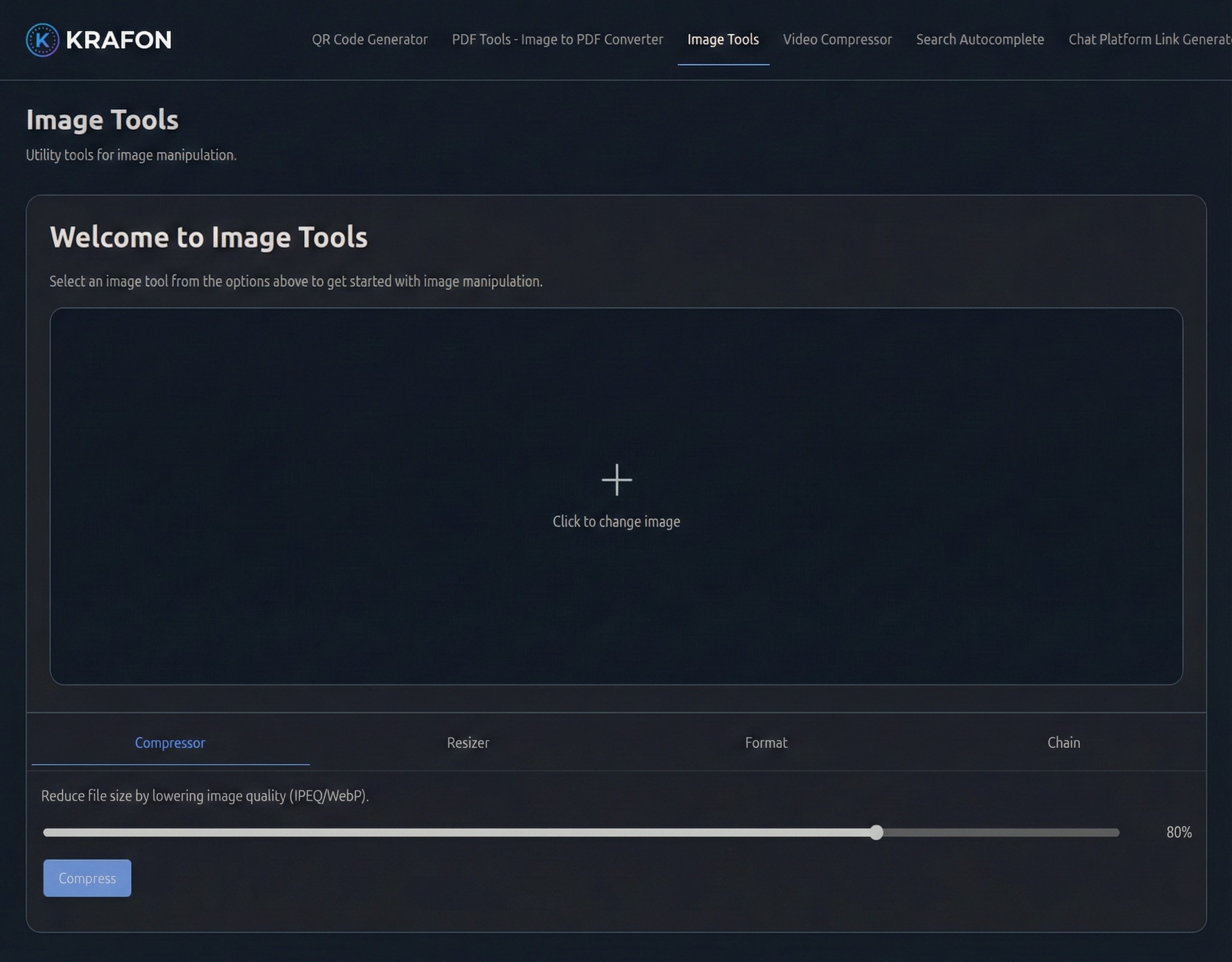Click the Krafon circular K logo icon
The width and height of the screenshot is (1232, 962).
[42, 40]
